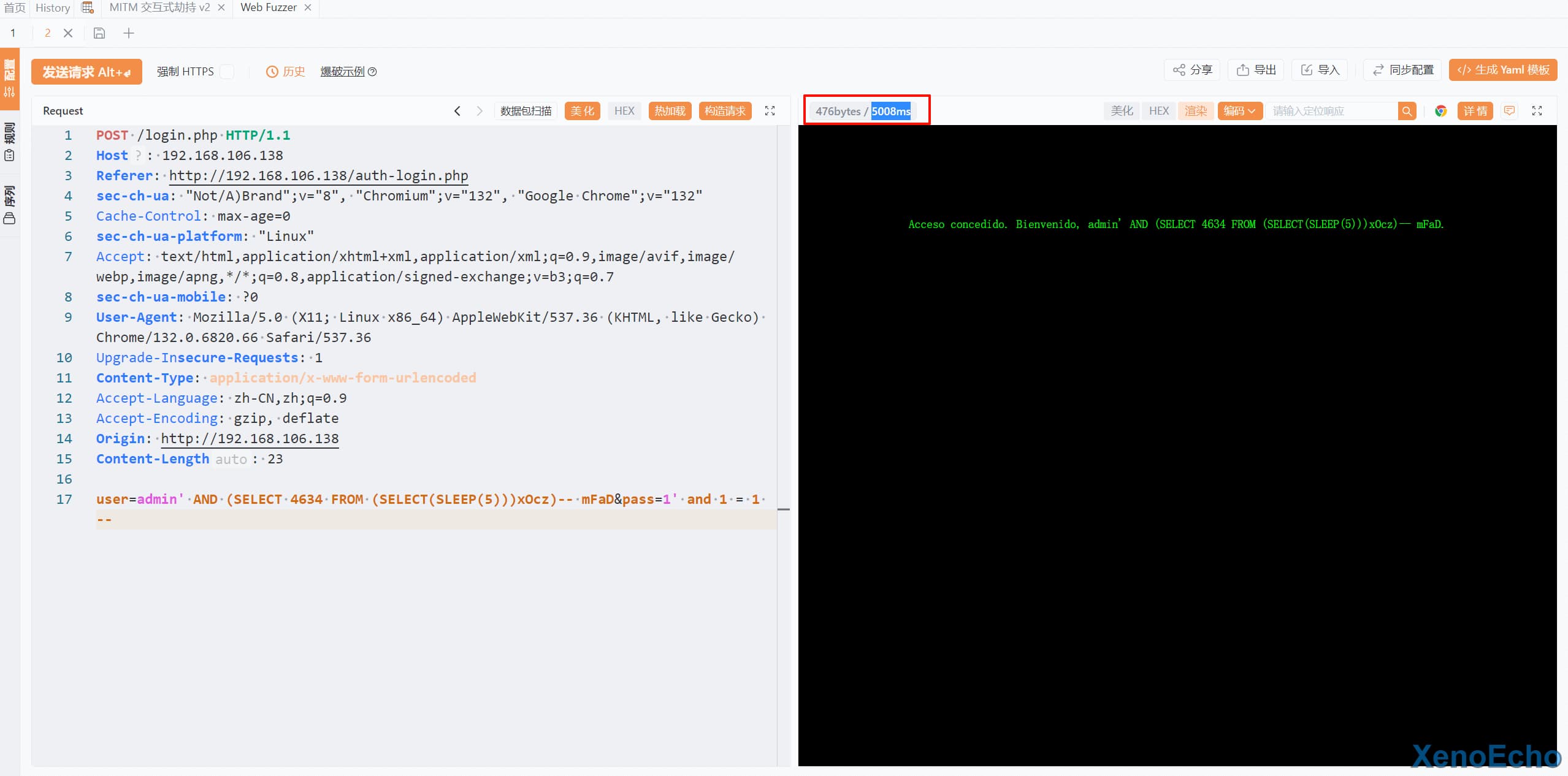This screenshot has width=1568, height=776.
Task: Expand the response panel to fullscreen
Action: pyautogui.click(x=1537, y=111)
